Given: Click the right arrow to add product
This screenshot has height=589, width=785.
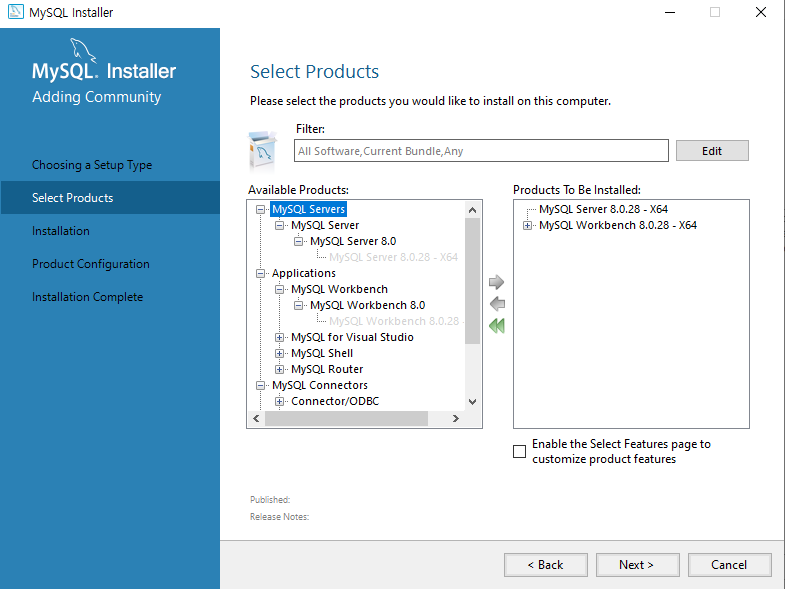Looking at the screenshot, I should [496, 282].
